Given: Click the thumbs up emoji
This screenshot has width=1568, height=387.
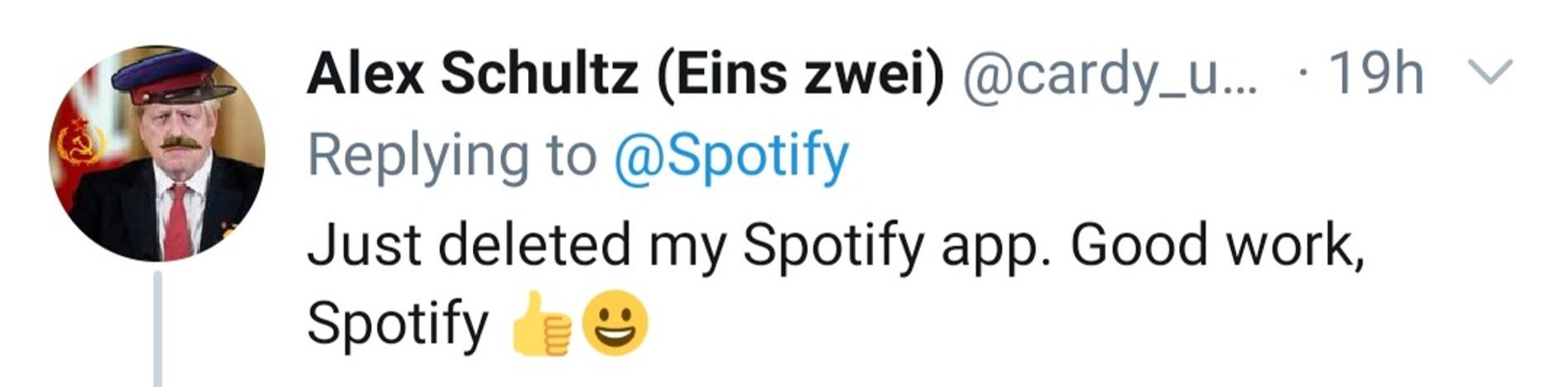Looking at the screenshot, I should pos(541,324).
